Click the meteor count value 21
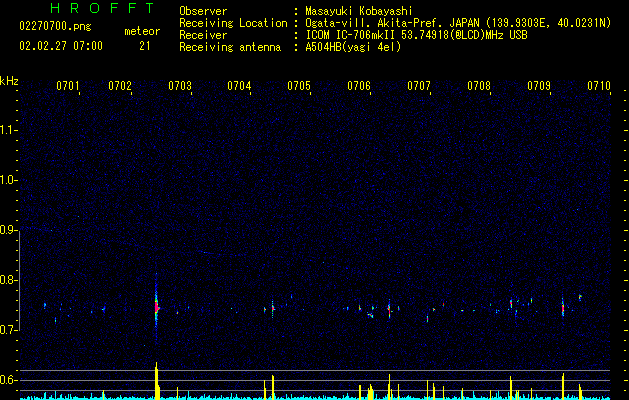 click(145, 46)
